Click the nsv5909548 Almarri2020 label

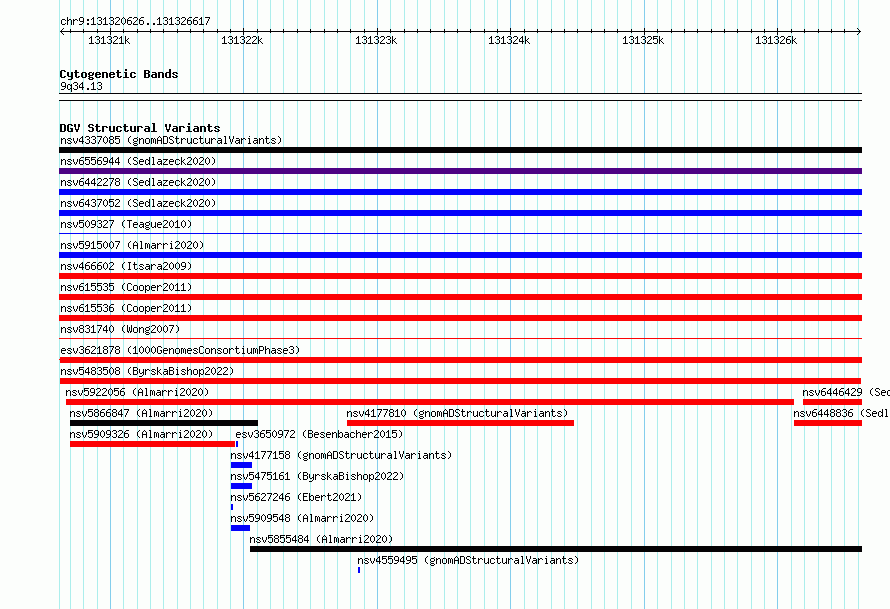pyautogui.click(x=302, y=518)
